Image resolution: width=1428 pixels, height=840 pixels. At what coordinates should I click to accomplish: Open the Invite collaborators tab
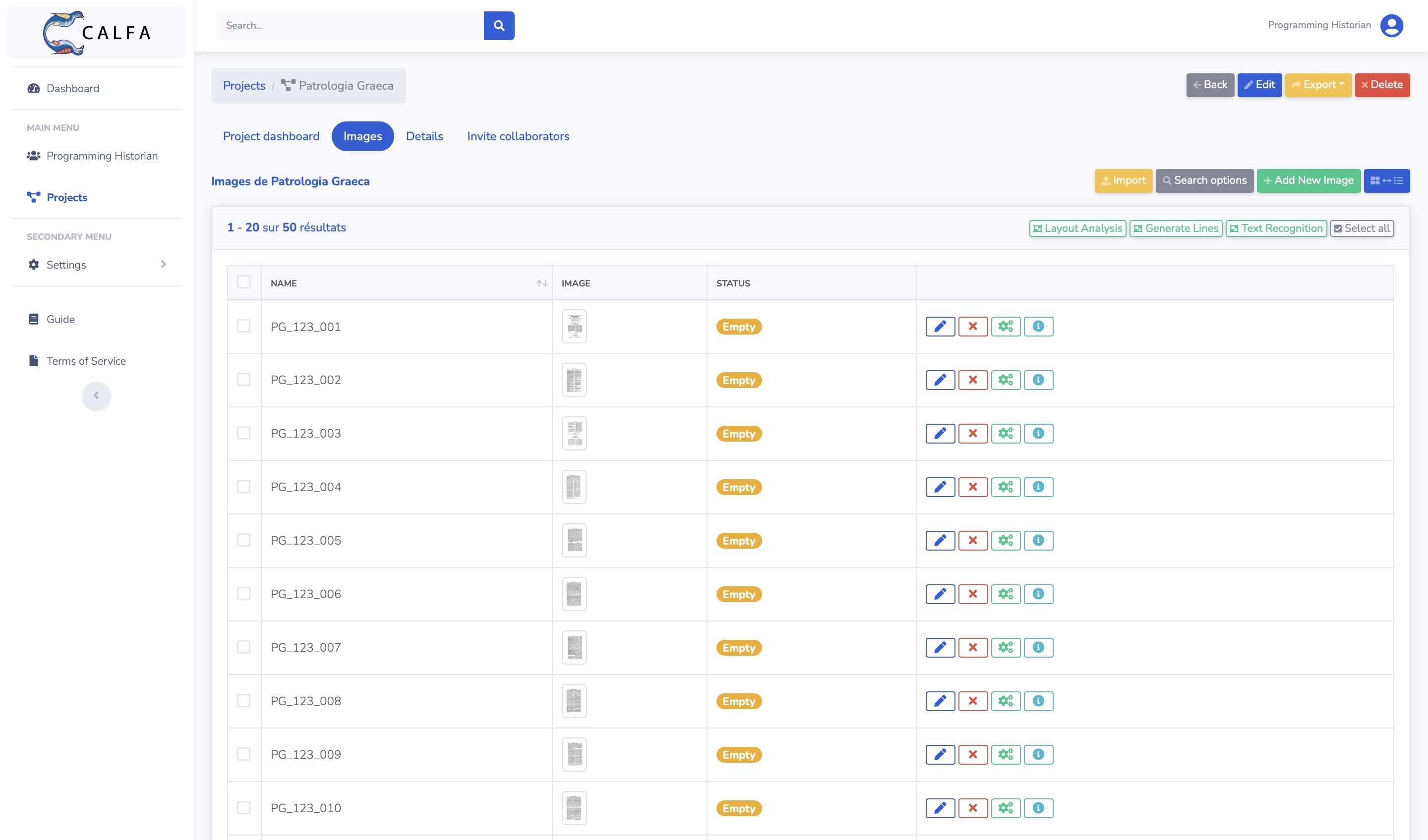[519, 135]
